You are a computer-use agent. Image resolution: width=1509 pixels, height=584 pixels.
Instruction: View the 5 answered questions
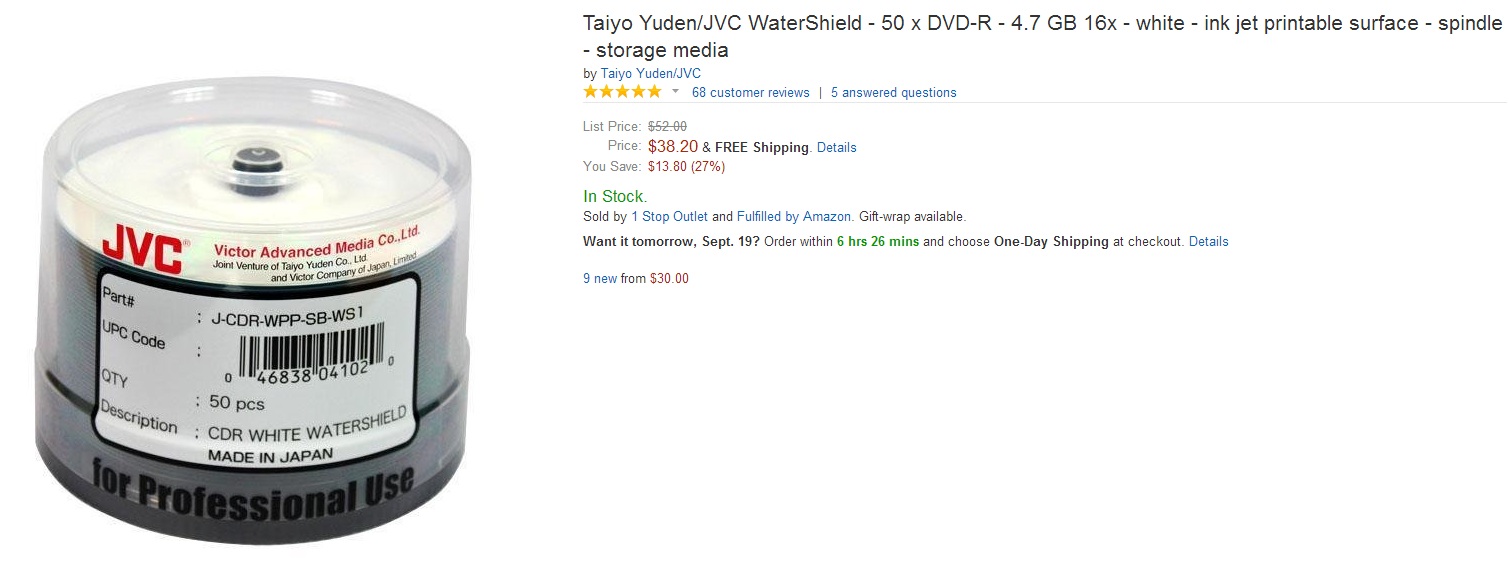893,93
